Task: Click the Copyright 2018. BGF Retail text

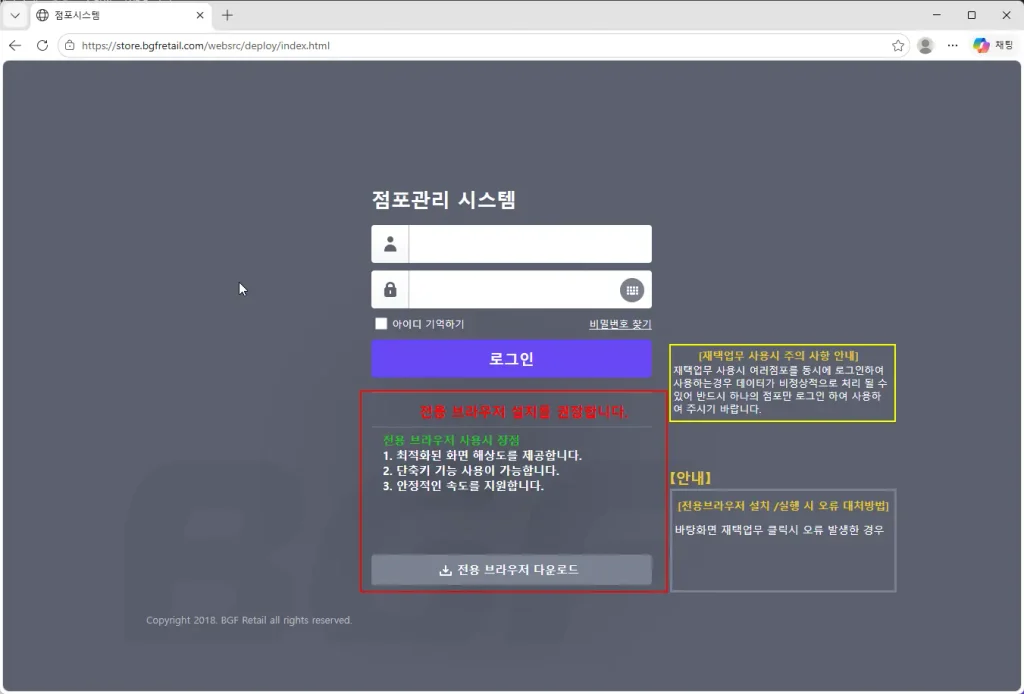Action: click(x=249, y=620)
